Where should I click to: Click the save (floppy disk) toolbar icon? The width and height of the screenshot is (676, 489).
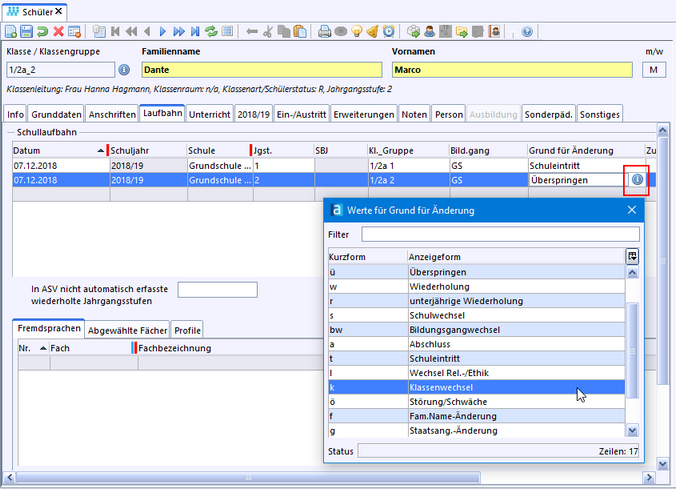point(28,32)
